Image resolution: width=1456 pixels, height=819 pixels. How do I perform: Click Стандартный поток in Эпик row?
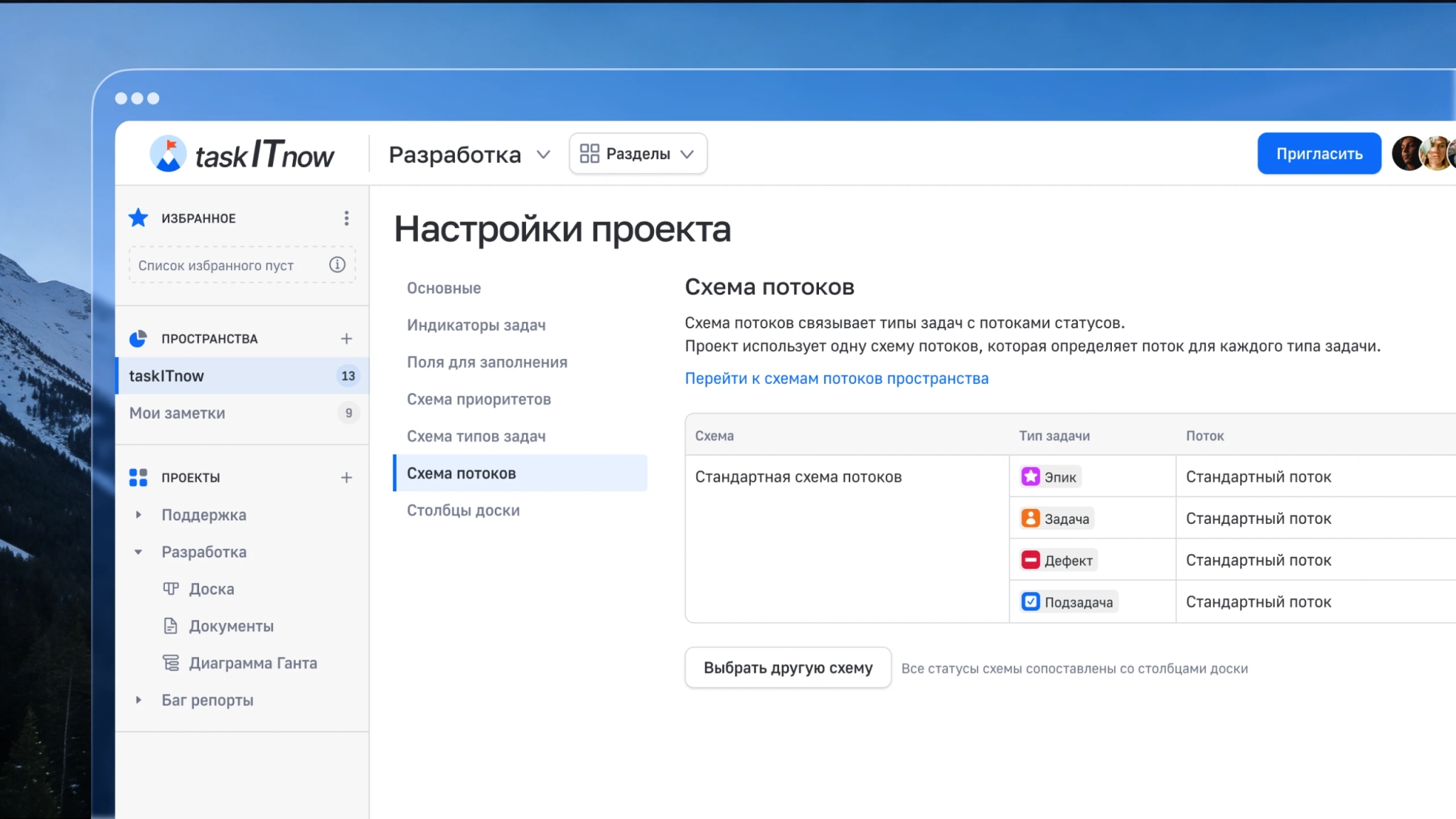coord(1258,476)
